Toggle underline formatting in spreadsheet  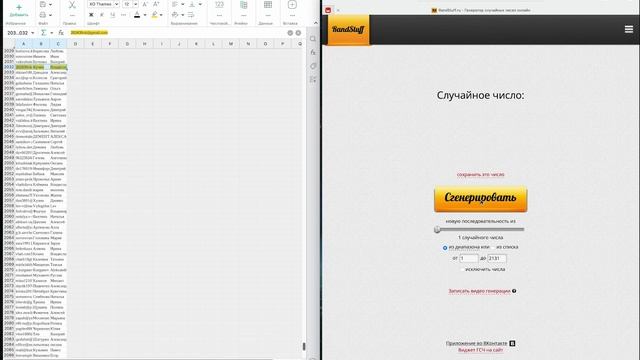pos(112,15)
